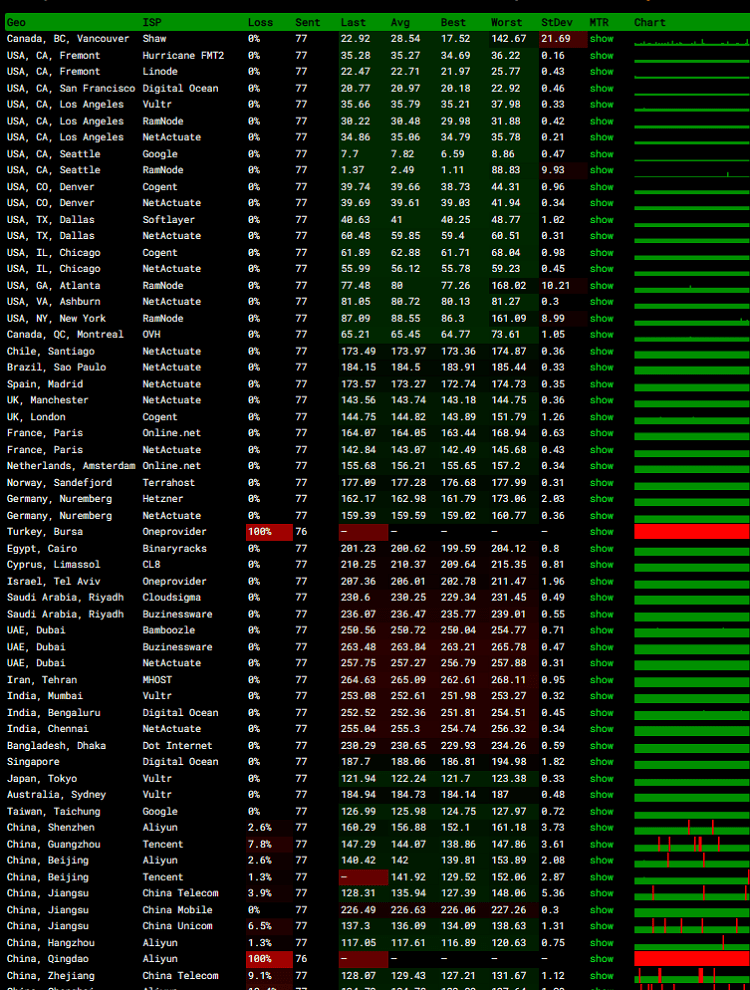Show MTR for Seattle Google row

(602, 154)
